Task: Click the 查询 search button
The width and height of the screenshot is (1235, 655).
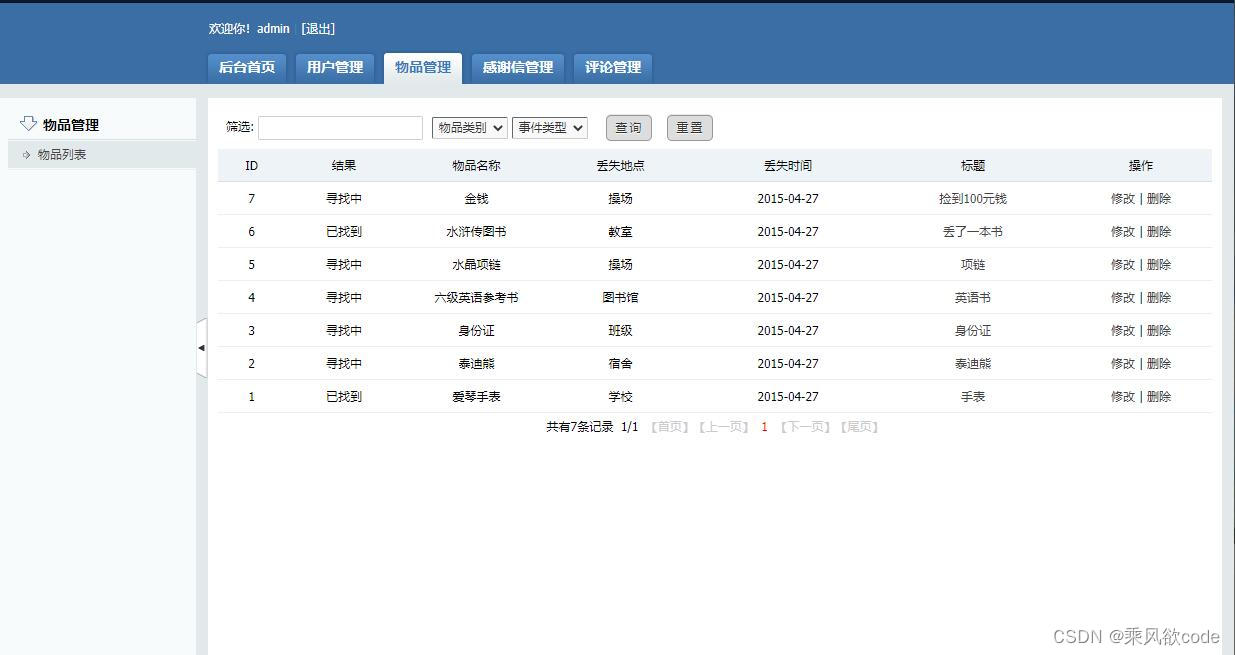Action: click(629, 127)
